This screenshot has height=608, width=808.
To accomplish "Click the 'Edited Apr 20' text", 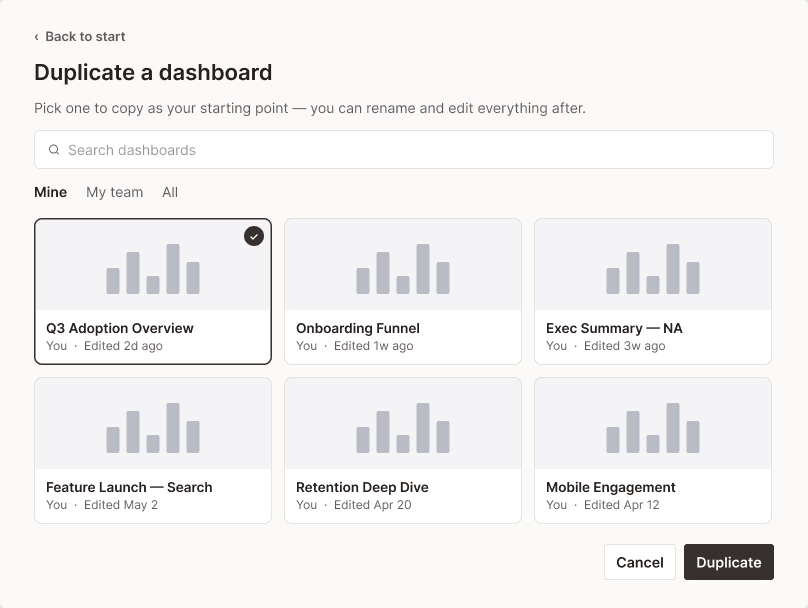I will point(373,505).
